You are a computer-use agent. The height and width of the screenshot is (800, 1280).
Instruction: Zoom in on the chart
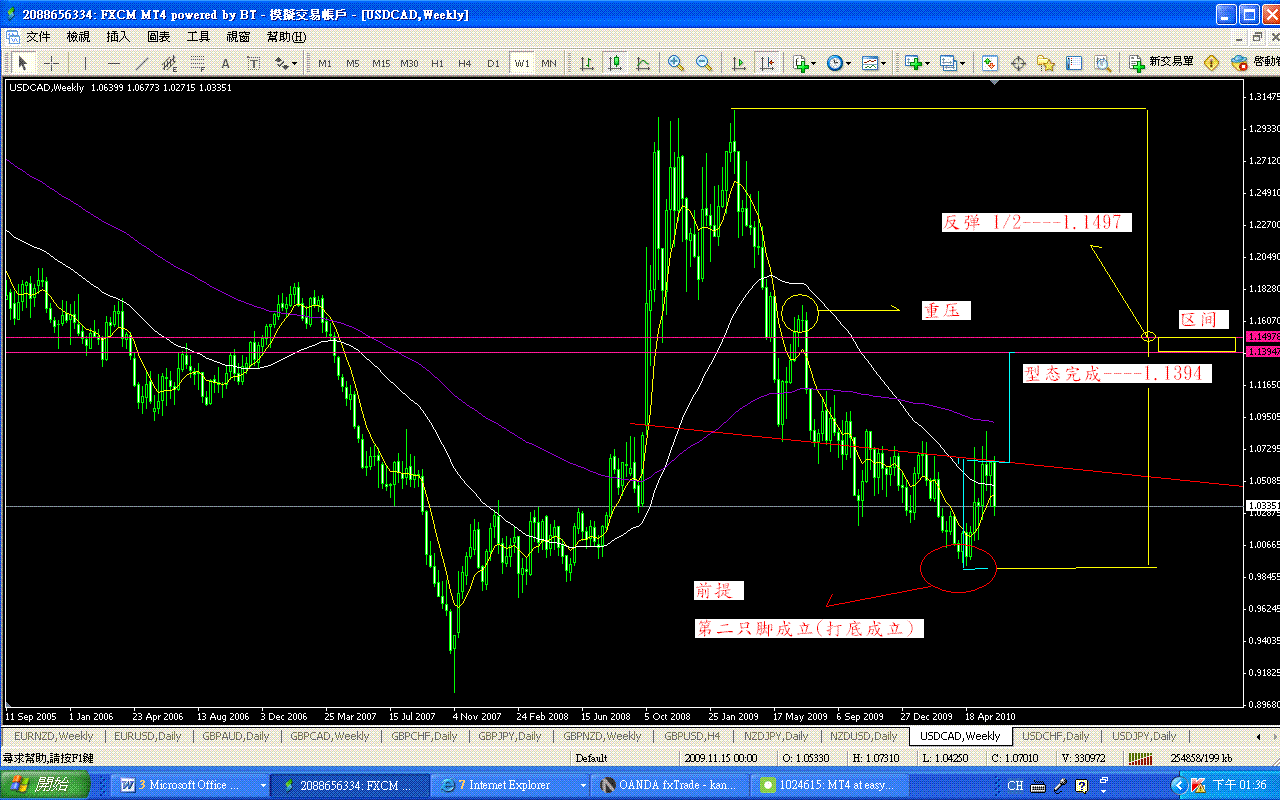(x=677, y=63)
